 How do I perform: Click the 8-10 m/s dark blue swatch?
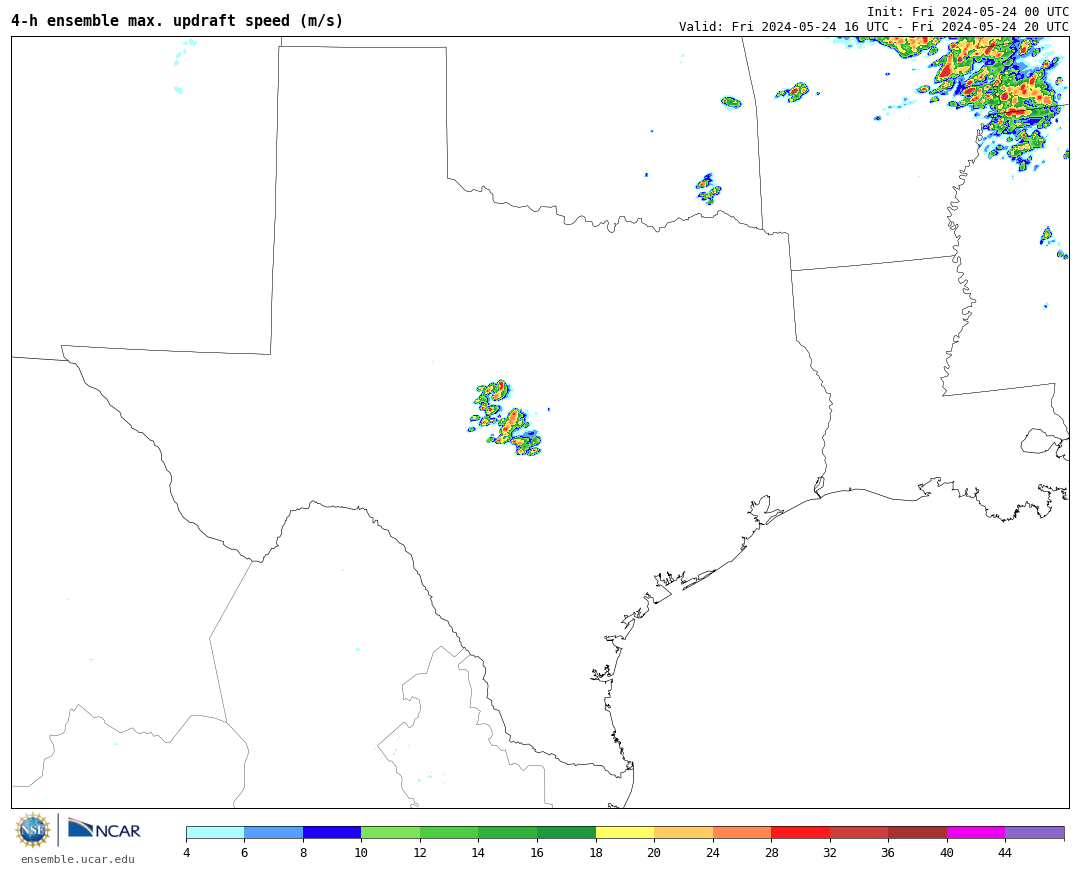(332, 832)
